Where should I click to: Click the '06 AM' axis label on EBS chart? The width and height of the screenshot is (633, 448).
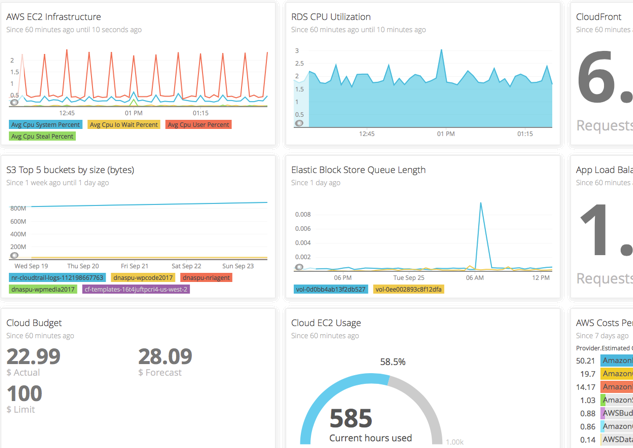(474, 278)
